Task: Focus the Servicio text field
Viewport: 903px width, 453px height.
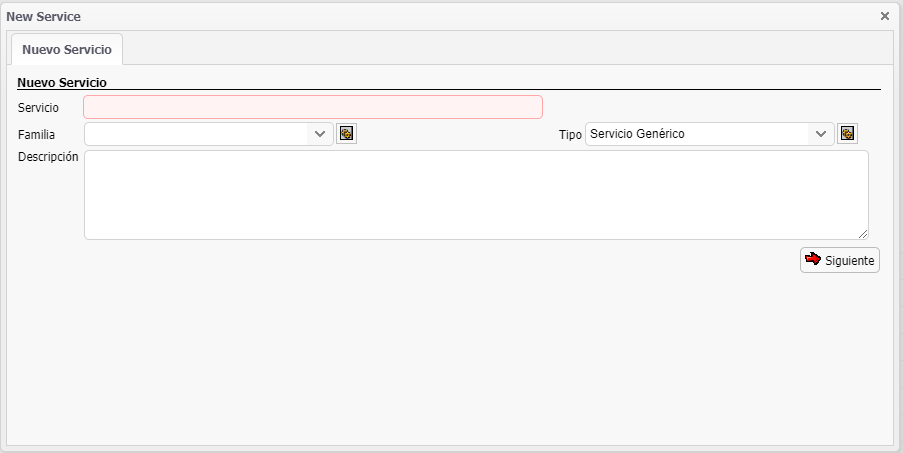Action: [313, 107]
